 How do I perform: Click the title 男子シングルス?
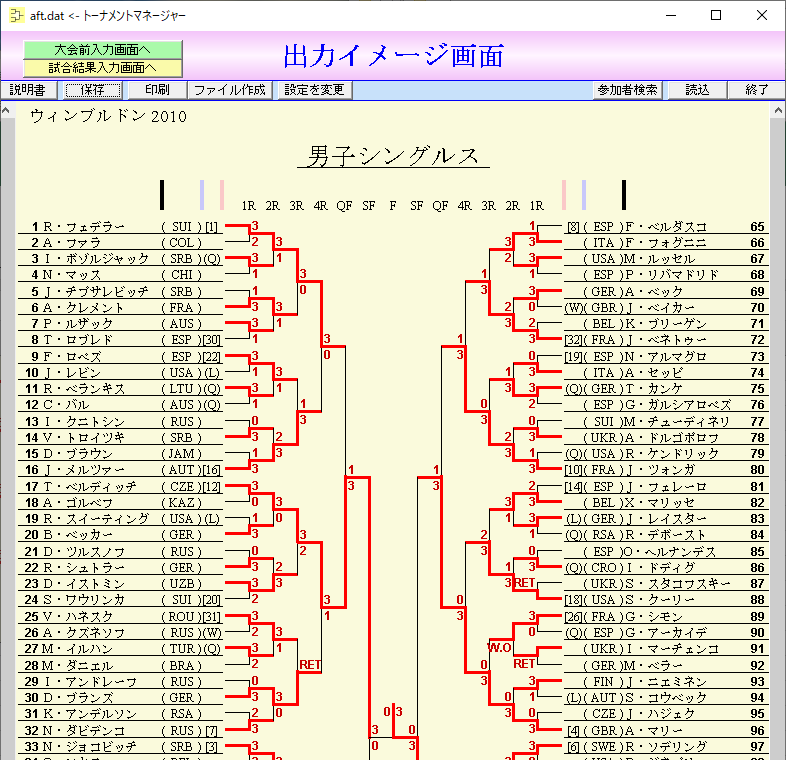393,156
